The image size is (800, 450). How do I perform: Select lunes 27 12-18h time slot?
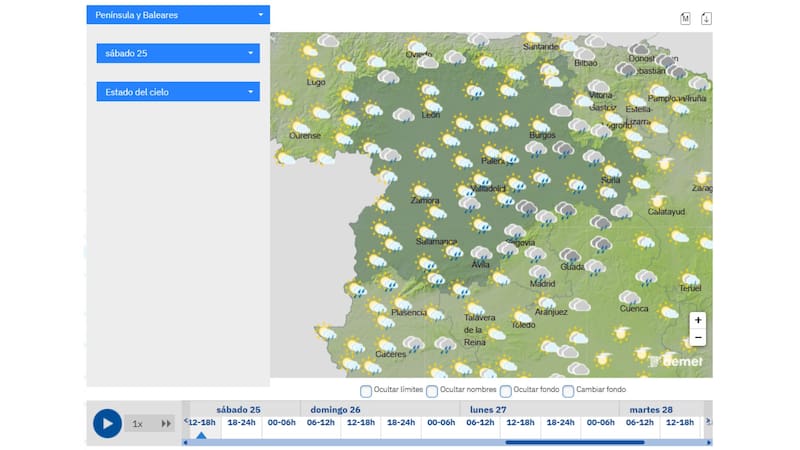(x=520, y=422)
